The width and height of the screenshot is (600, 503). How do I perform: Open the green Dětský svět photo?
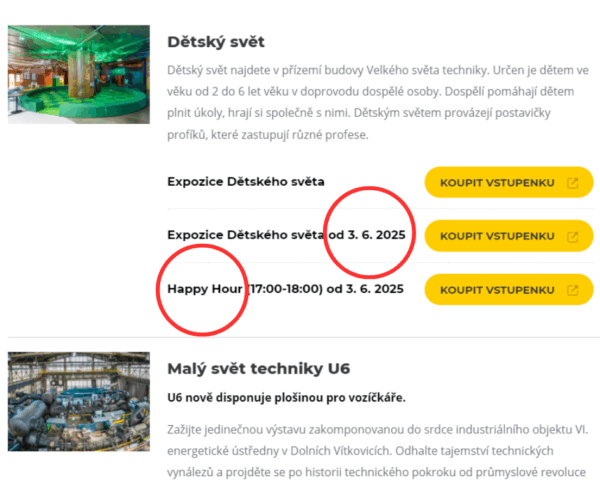point(79,75)
